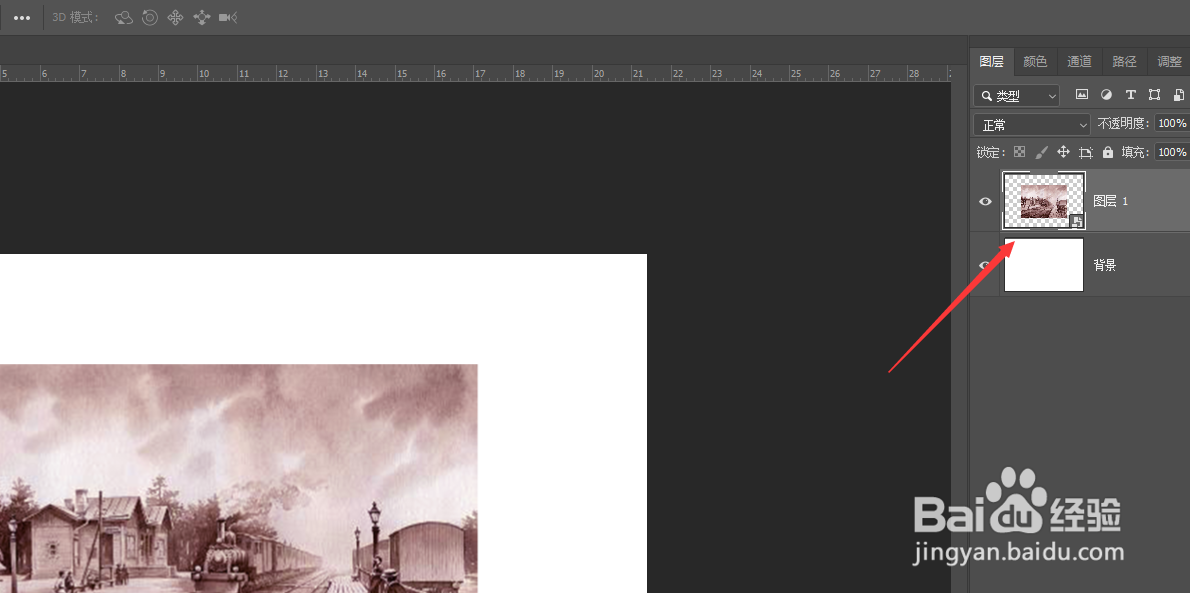Screen dimensions: 1190x593
Task: Click the 填充 100% value field
Action: tap(1173, 152)
